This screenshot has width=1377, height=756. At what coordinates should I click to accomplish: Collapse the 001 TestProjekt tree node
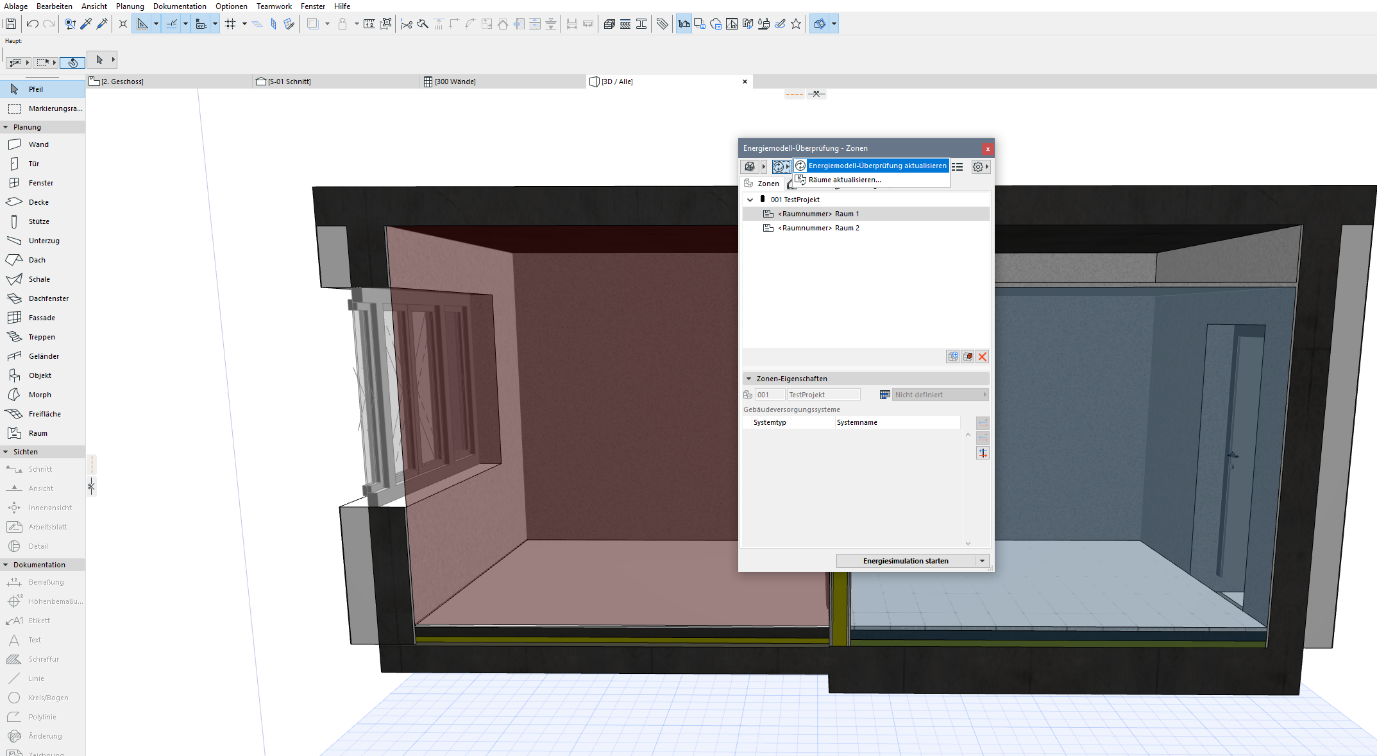pyautogui.click(x=750, y=200)
